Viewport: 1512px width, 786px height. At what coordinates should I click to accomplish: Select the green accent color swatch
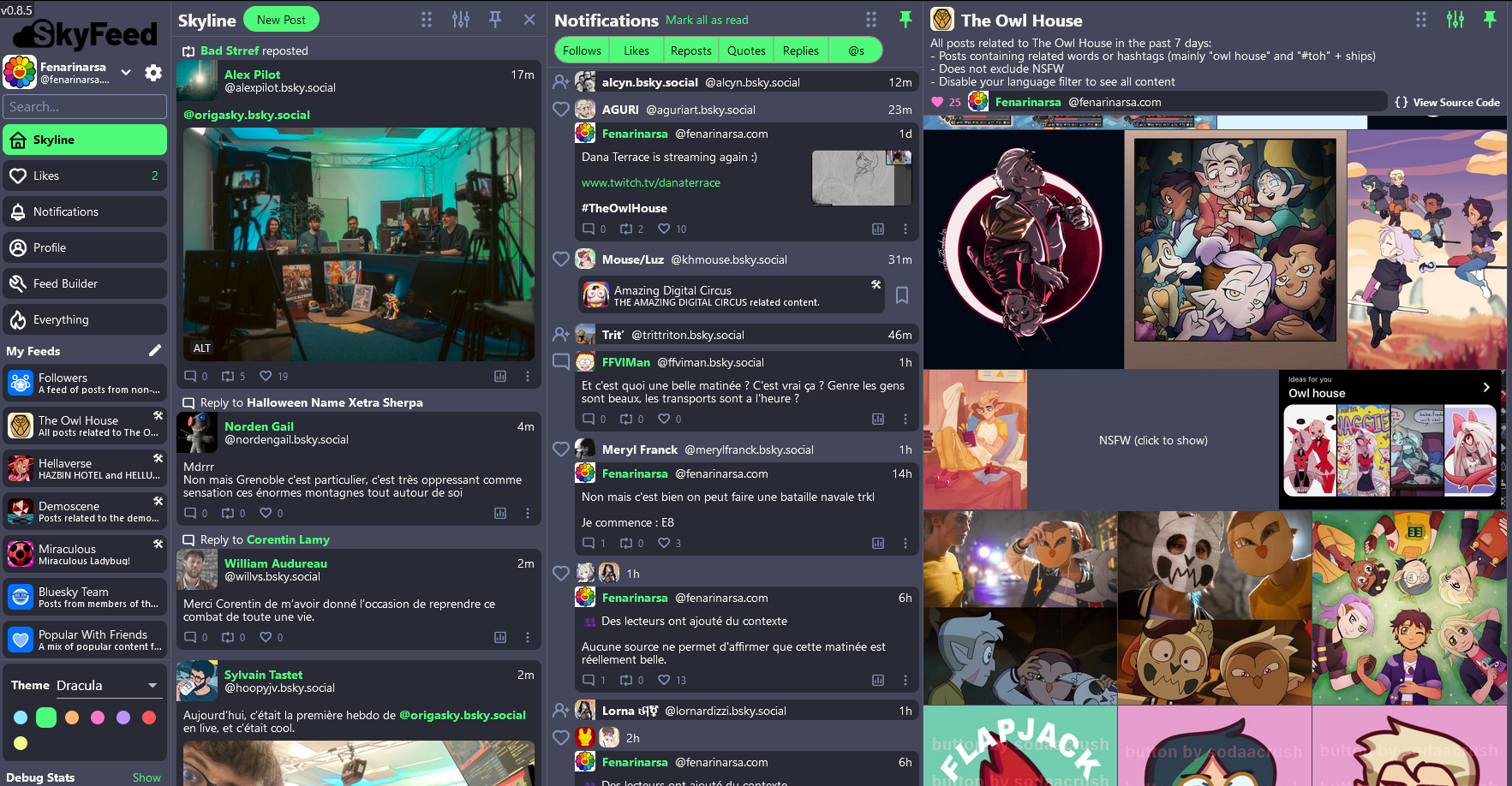pos(46,718)
